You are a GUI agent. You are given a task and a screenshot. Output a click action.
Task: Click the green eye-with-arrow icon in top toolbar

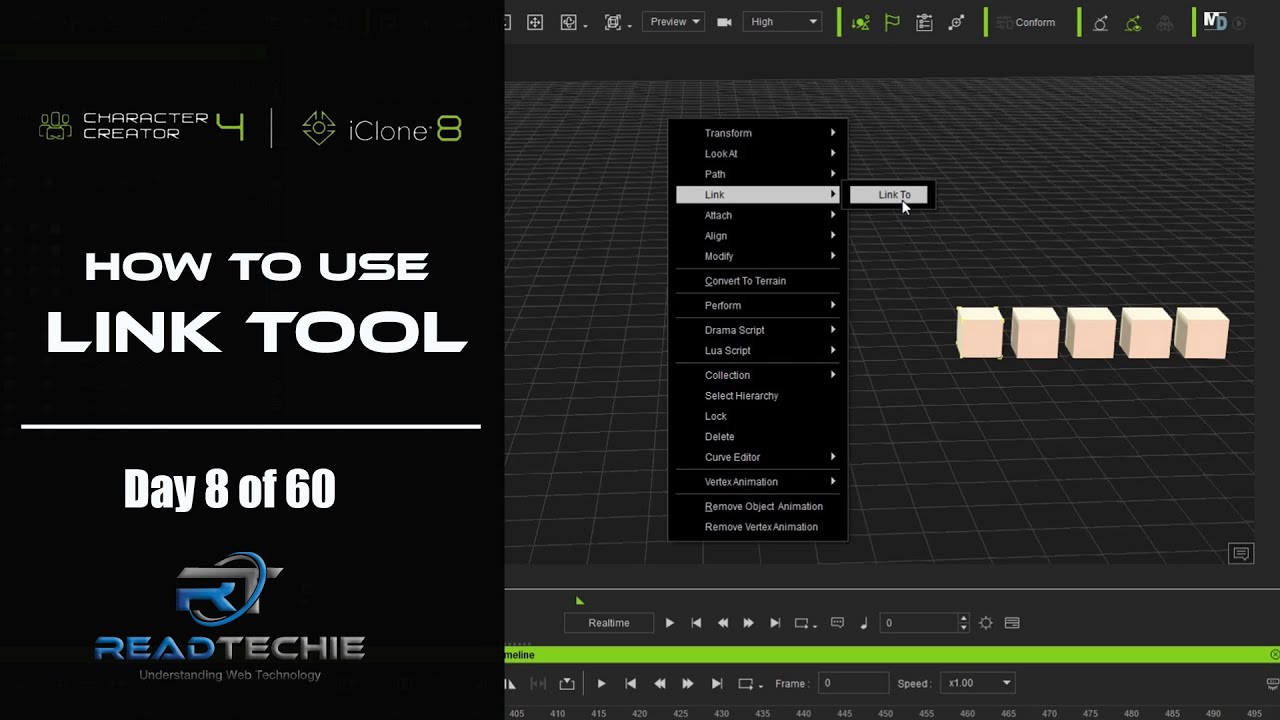point(1133,22)
